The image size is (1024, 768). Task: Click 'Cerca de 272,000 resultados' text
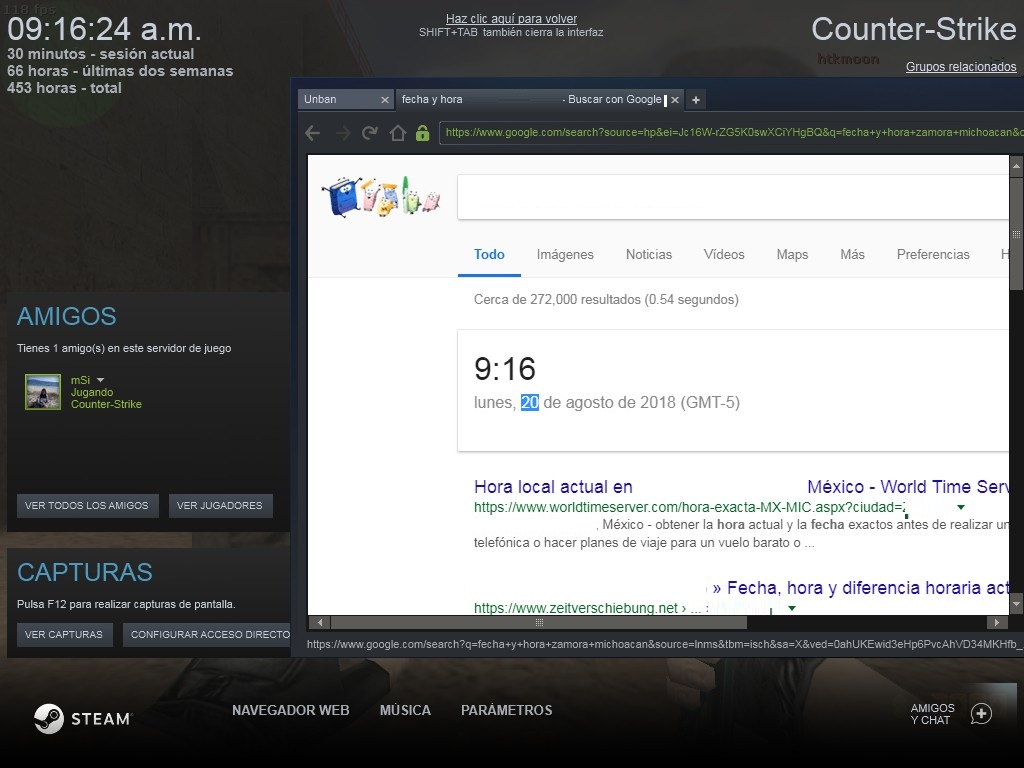coord(606,300)
